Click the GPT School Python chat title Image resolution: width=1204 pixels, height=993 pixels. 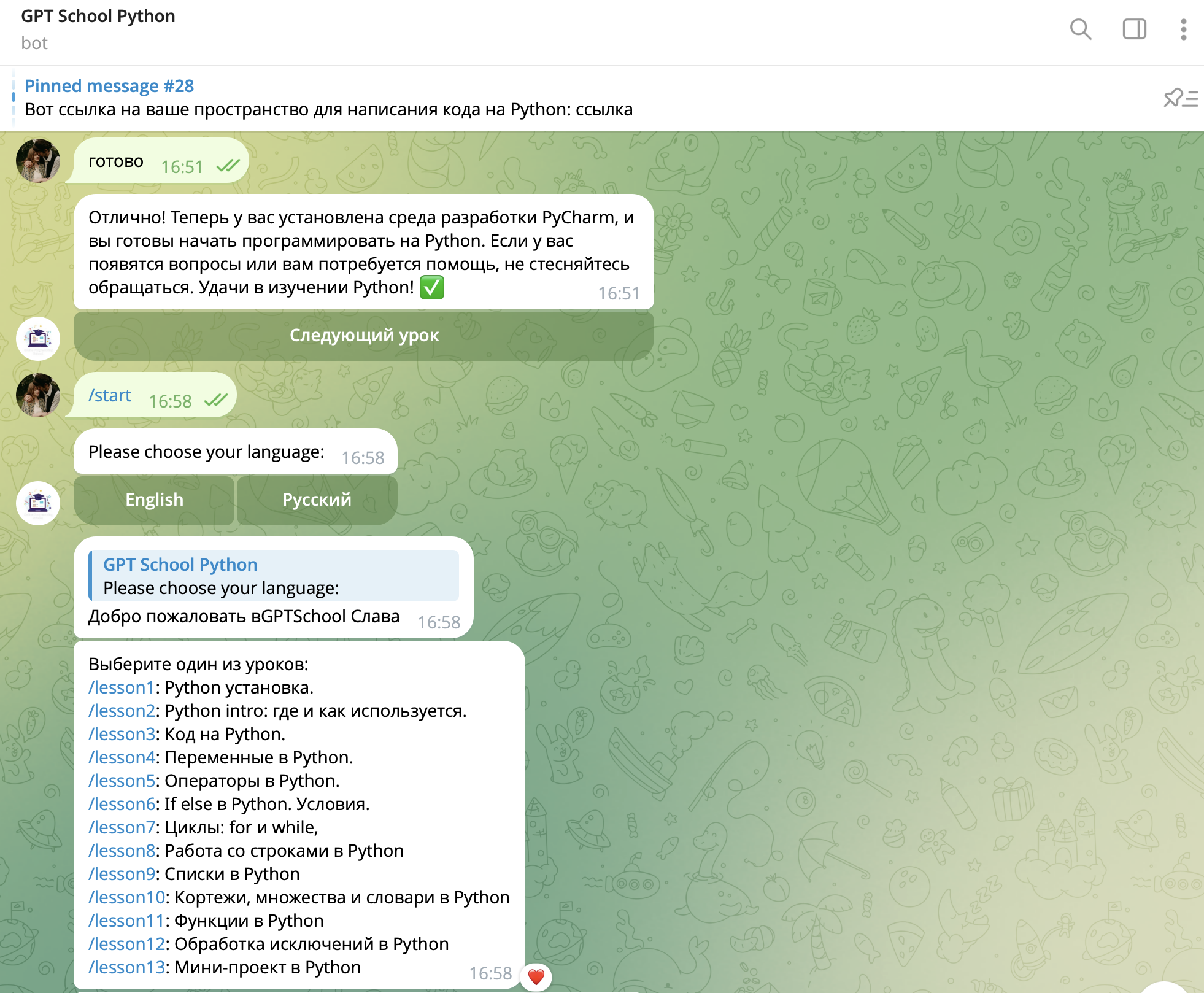[98, 16]
